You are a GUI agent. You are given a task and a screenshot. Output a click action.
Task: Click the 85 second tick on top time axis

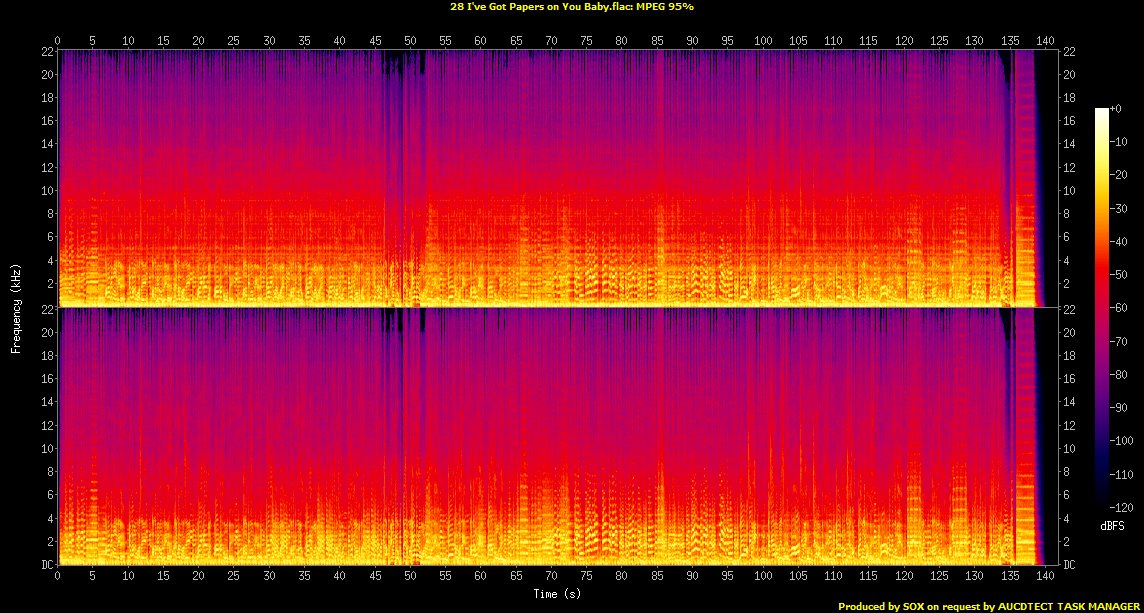pyautogui.click(x=657, y=40)
